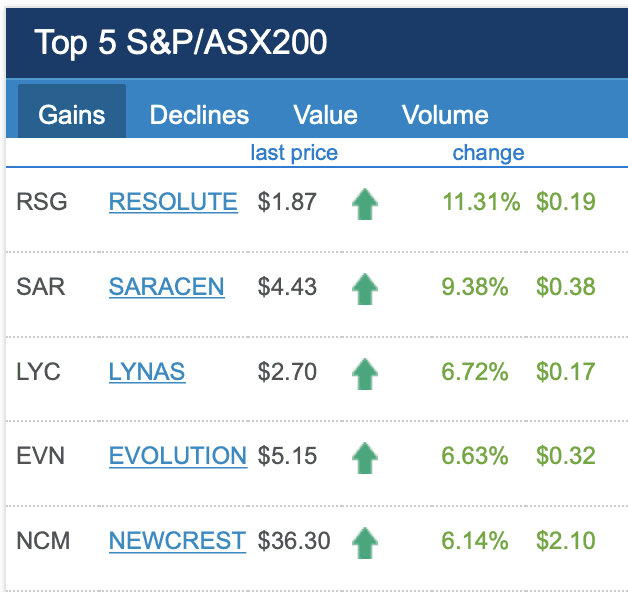
Task: Click the 11.31% change for RESOLUTE
Action: [481, 202]
